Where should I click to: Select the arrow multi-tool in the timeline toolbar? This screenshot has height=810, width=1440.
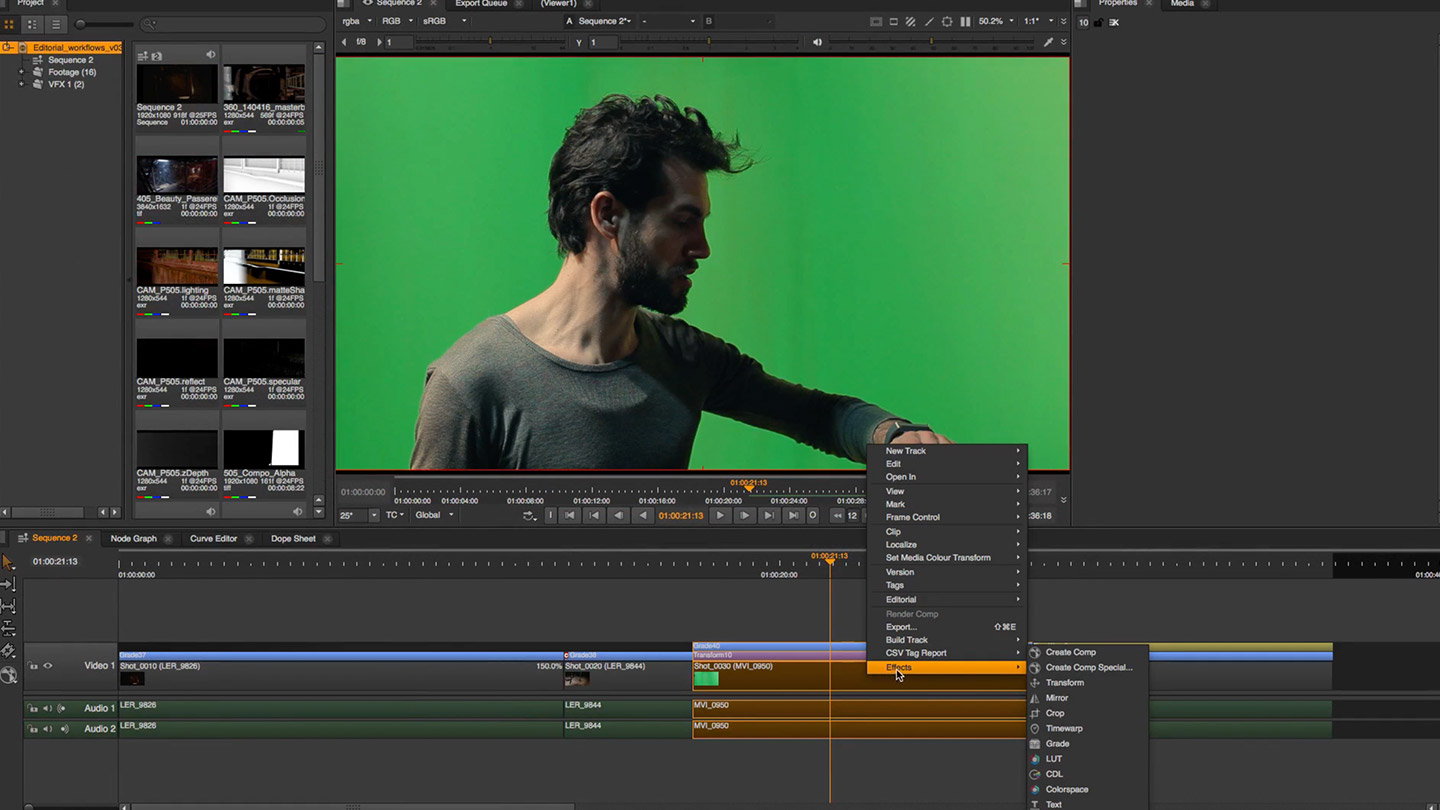(8, 562)
